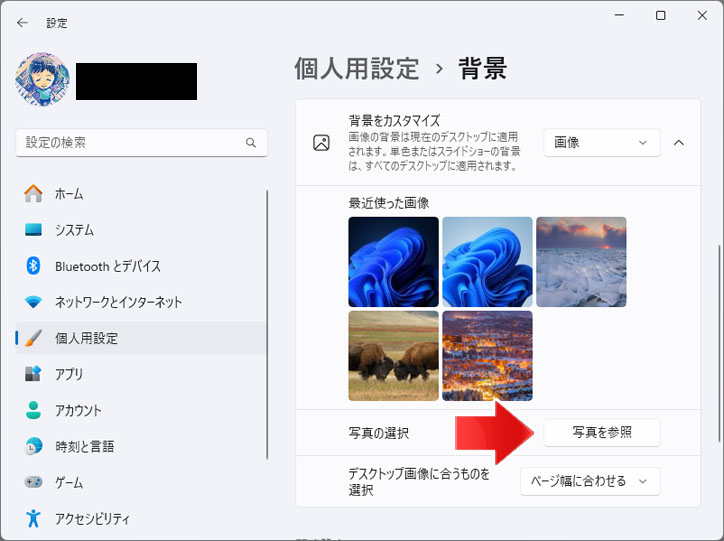This screenshot has width=724, height=541.
Task: Open the 画像 background type dropdown
Action: [x=602, y=143]
